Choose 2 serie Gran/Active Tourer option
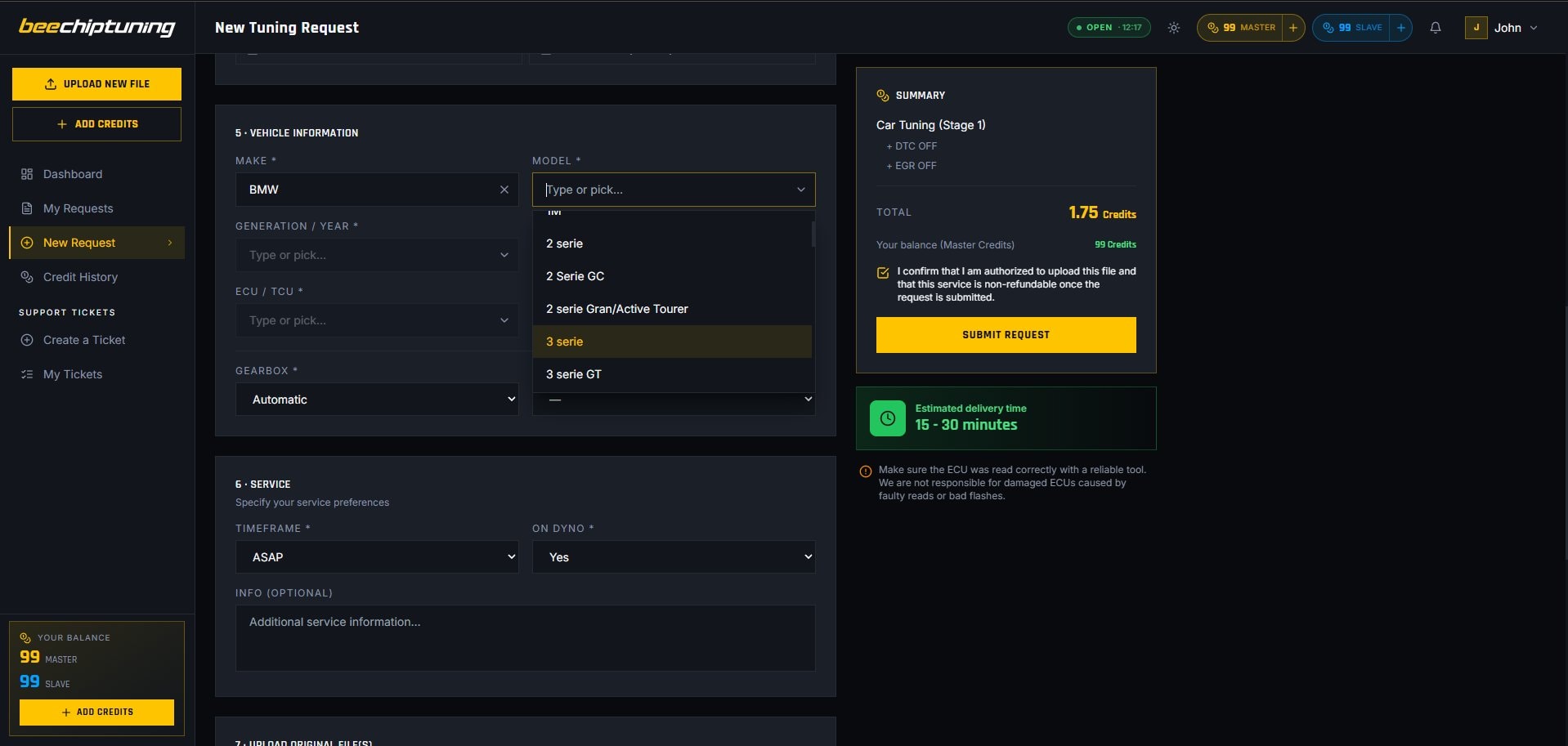This screenshot has width=1568, height=746. pyautogui.click(x=672, y=309)
